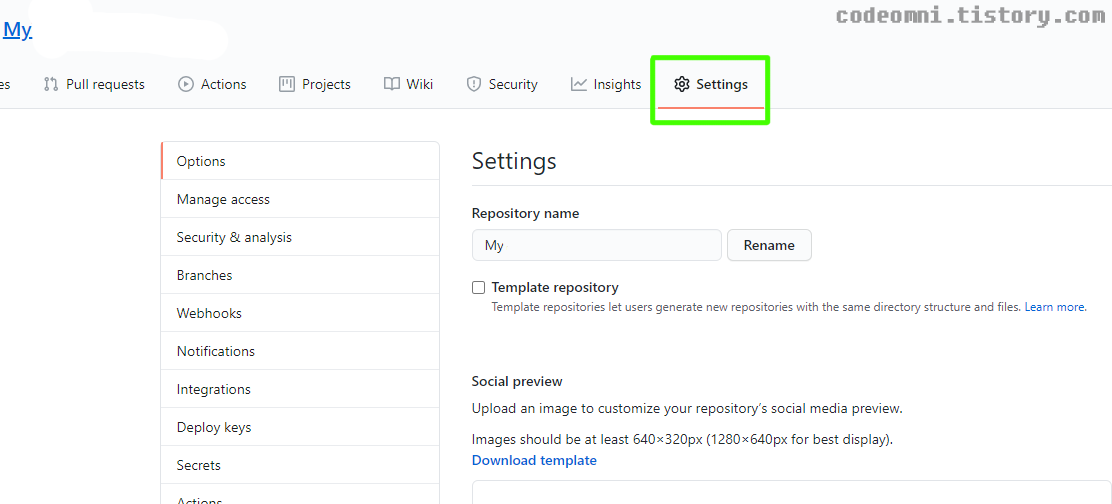Select Options in settings sidebar
This screenshot has width=1112, height=504.
click(300, 161)
